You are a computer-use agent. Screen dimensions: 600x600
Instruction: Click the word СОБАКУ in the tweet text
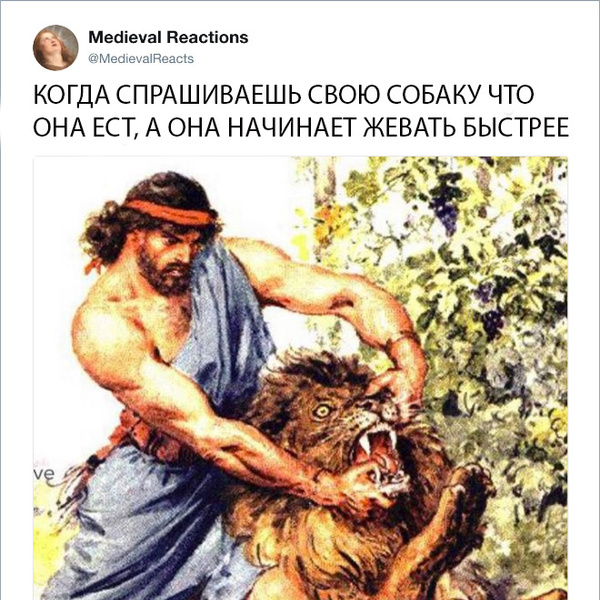pos(432,95)
